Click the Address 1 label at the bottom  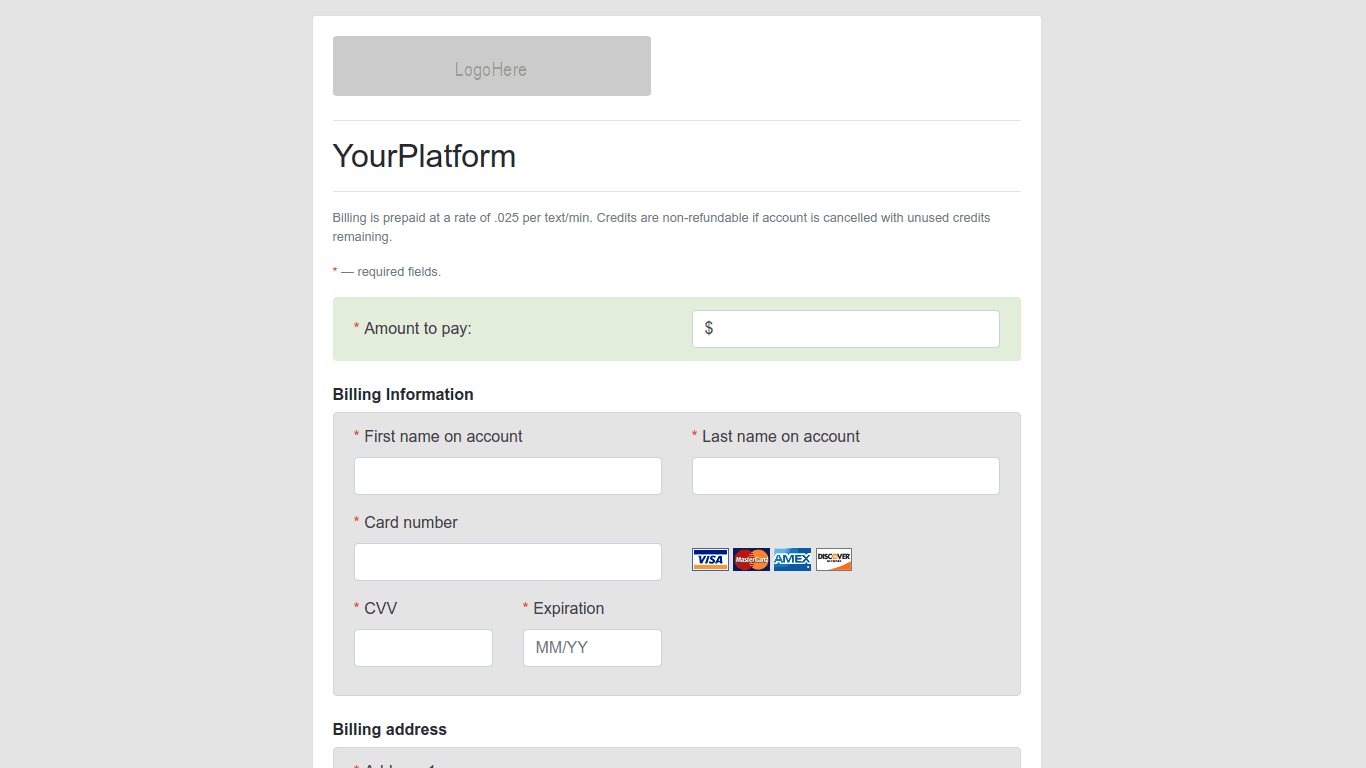pos(400,766)
